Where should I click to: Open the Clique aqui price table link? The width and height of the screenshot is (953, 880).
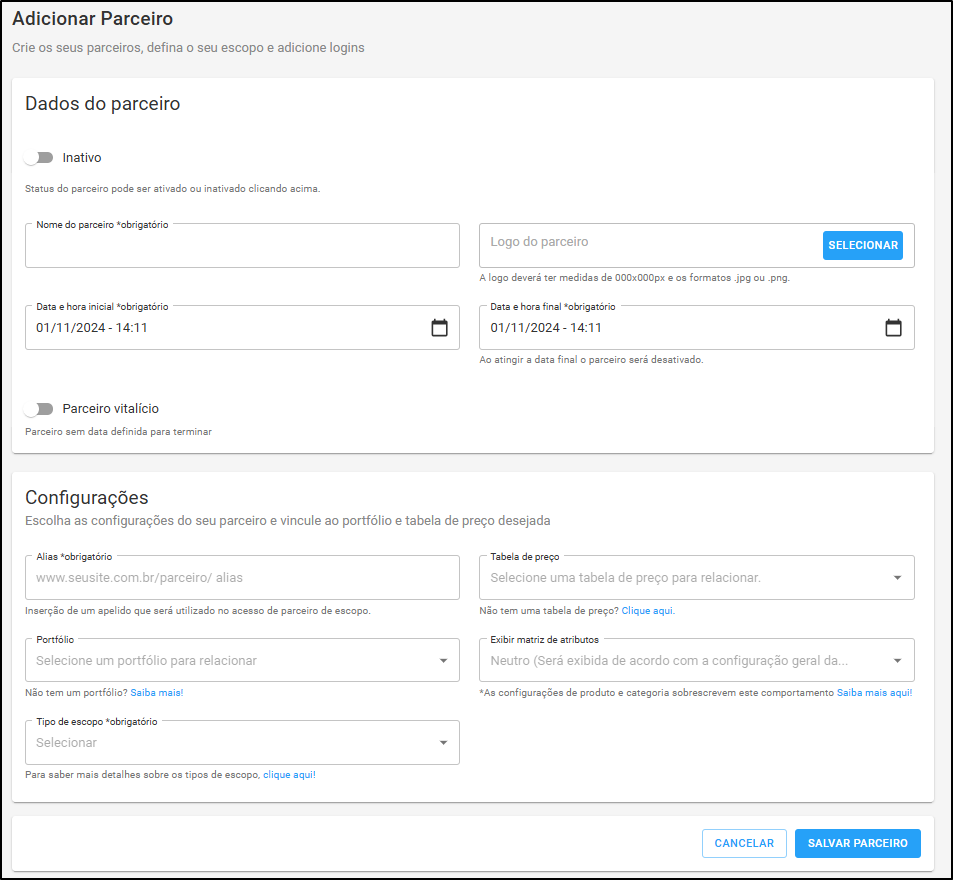(x=648, y=611)
